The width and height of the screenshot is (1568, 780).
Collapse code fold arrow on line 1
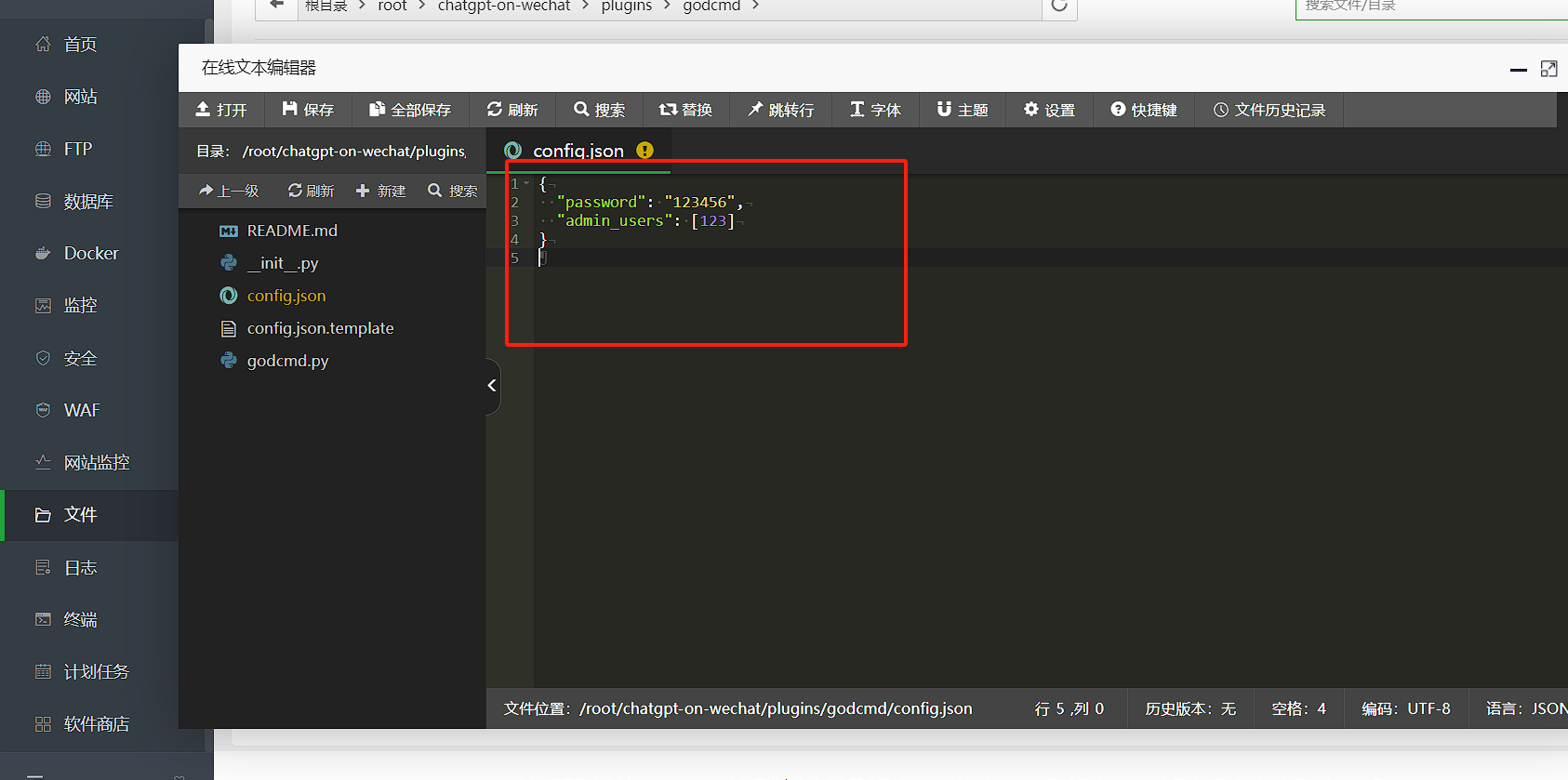point(526,183)
